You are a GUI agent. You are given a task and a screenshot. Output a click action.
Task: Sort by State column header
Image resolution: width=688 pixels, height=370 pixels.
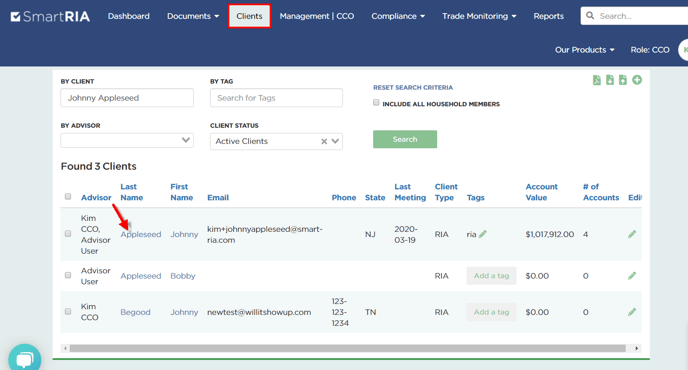[375, 198]
